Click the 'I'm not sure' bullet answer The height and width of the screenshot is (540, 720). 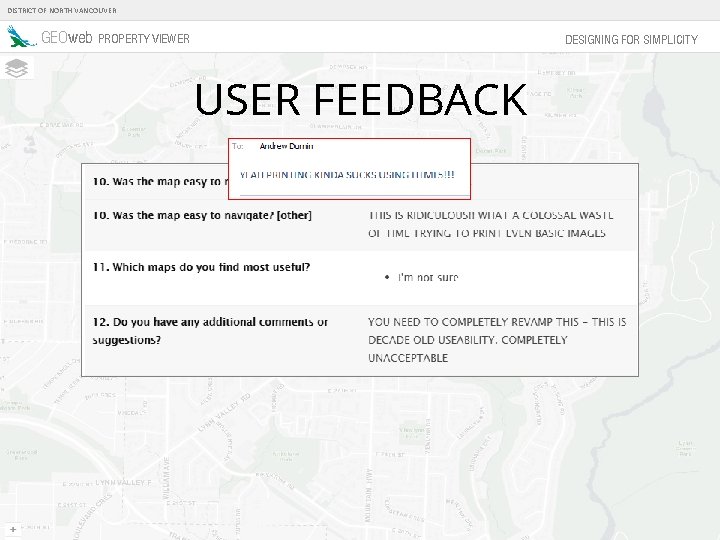click(x=428, y=277)
